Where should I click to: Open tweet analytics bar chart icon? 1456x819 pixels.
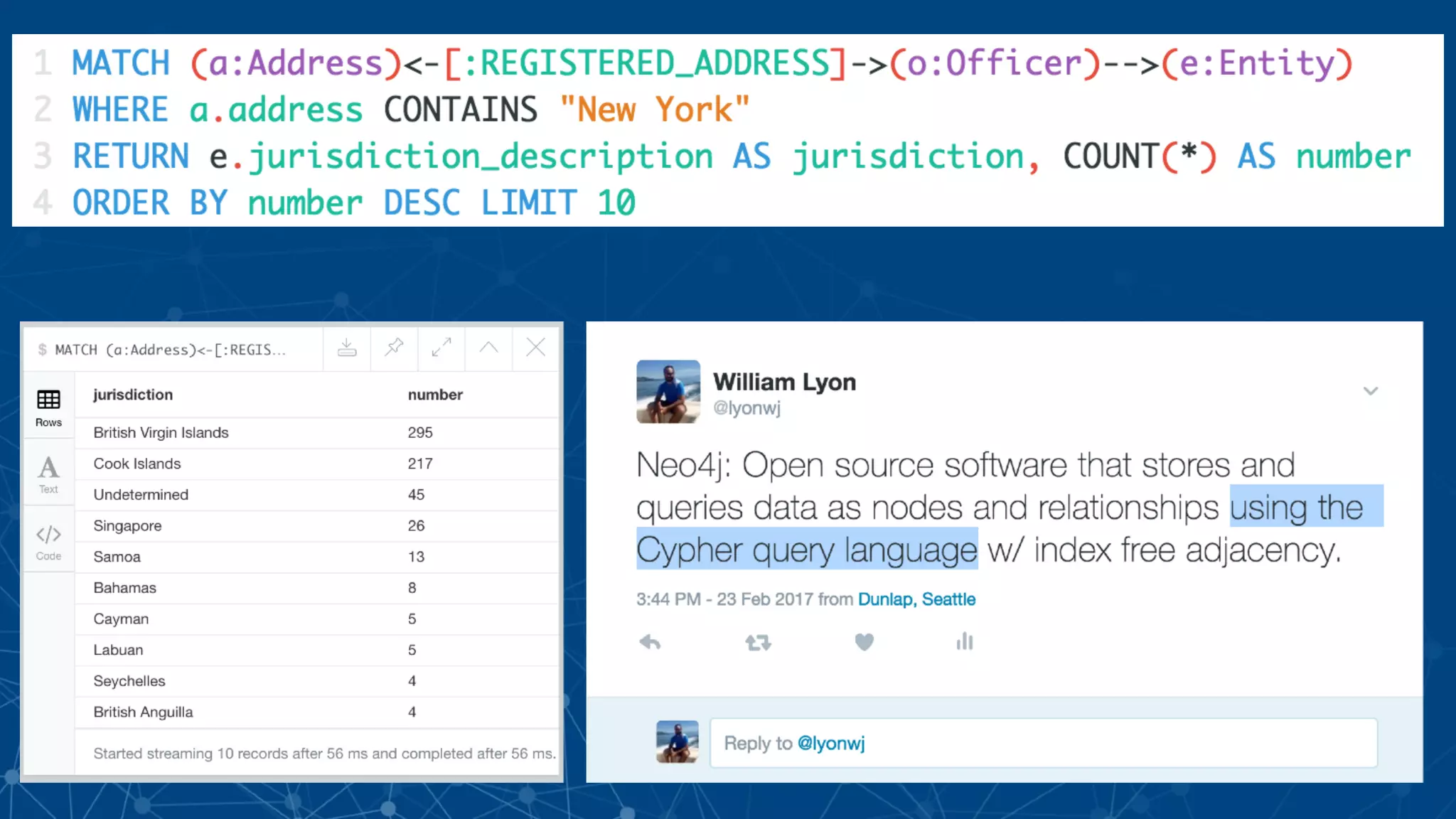click(965, 642)
